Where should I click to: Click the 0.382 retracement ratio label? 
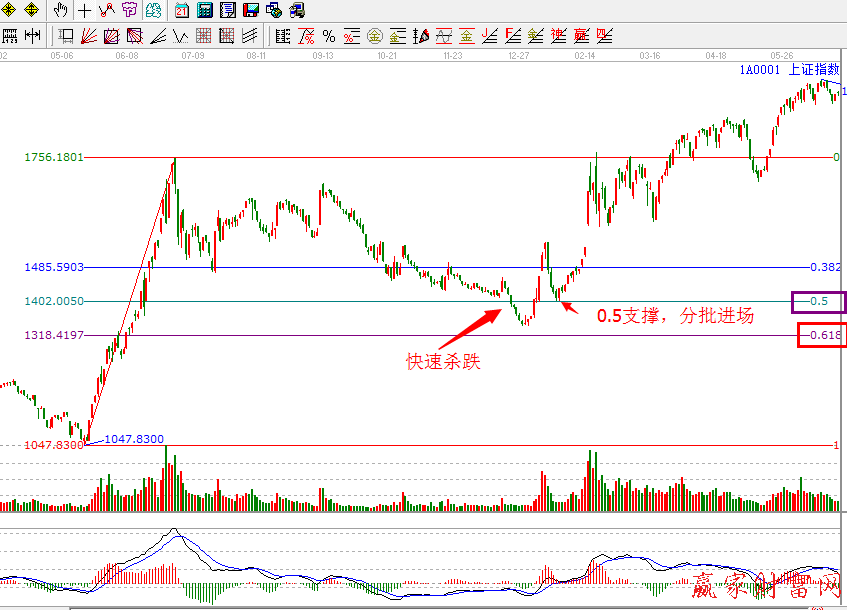(x=825, y=267)
